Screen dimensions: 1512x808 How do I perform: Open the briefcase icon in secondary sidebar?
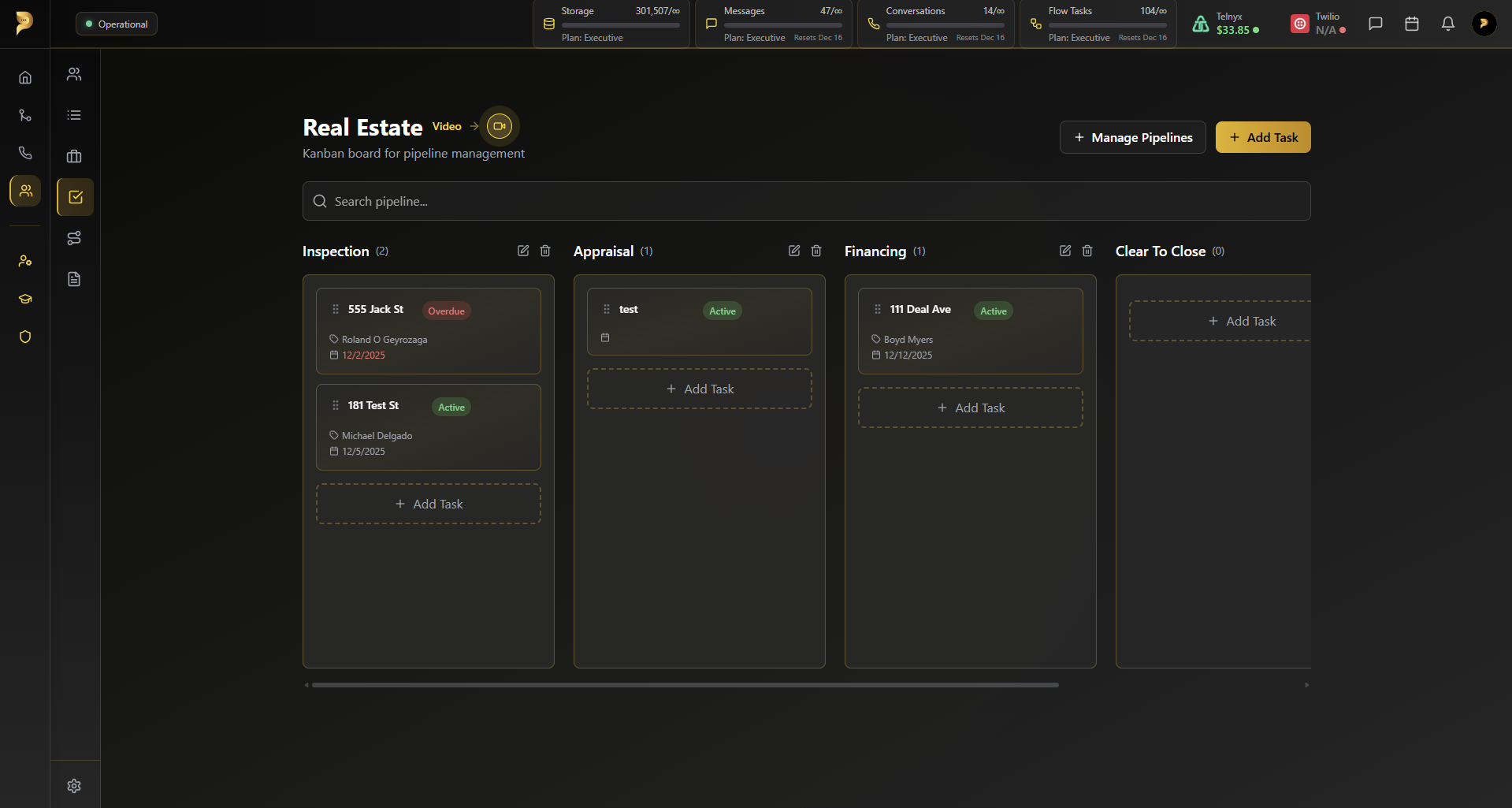pos(74,156)
